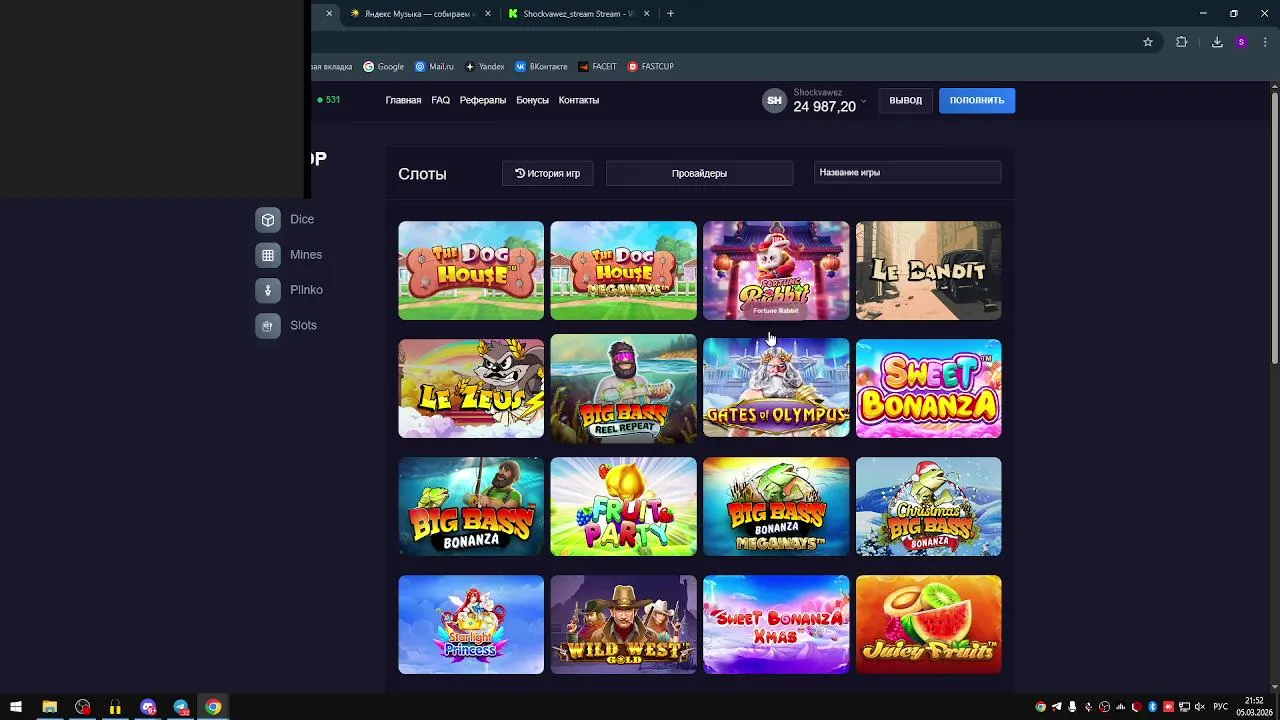
Task: Open the История игр history button
Action: click(x=547, y=173)
